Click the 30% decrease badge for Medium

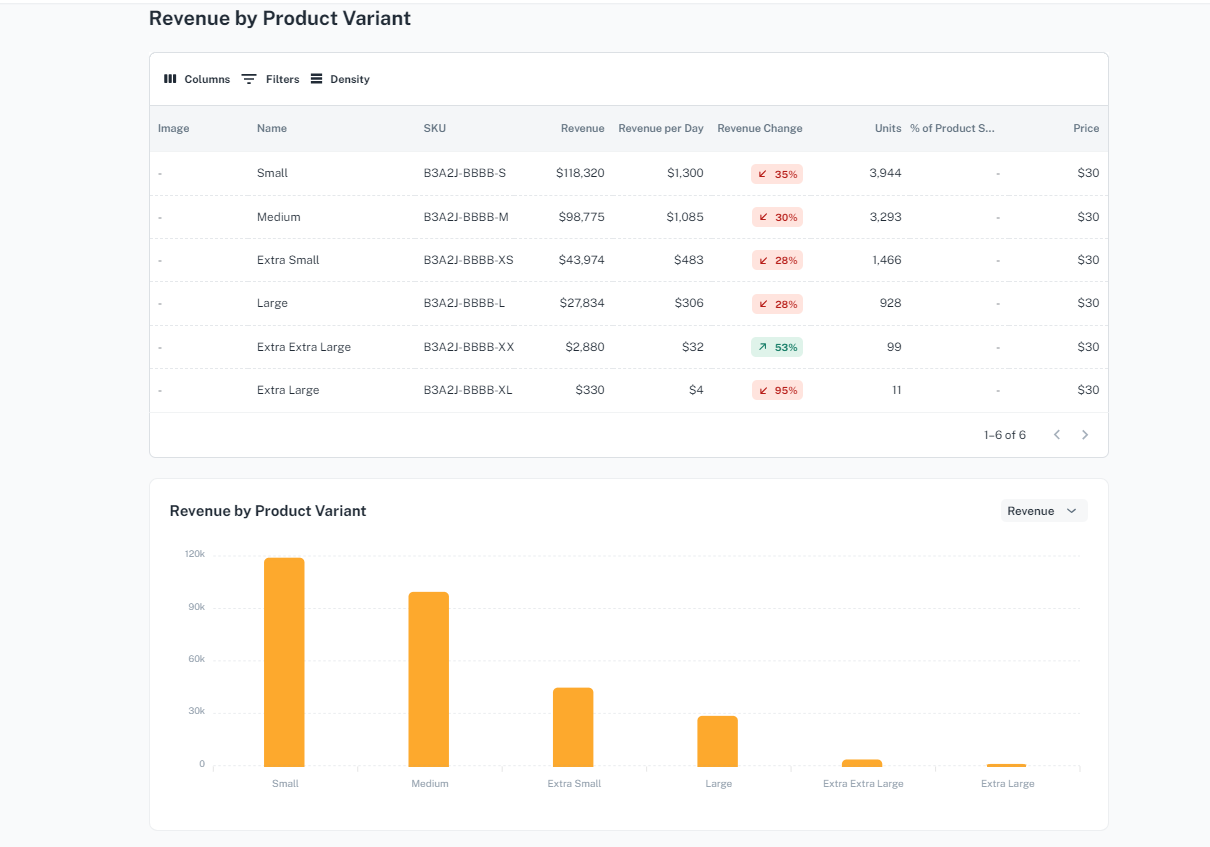pyautogui.click(x=777, y=217)
